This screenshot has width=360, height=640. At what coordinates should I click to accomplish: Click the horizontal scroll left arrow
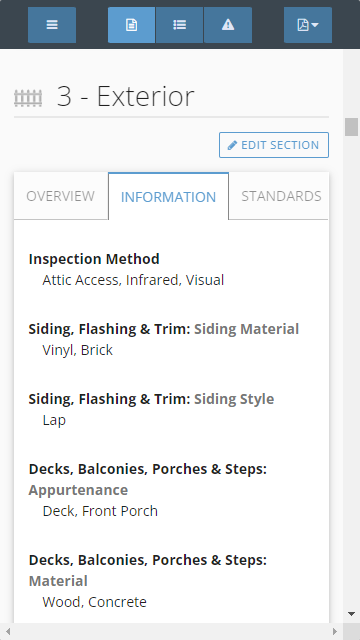(x=8, y=632)
